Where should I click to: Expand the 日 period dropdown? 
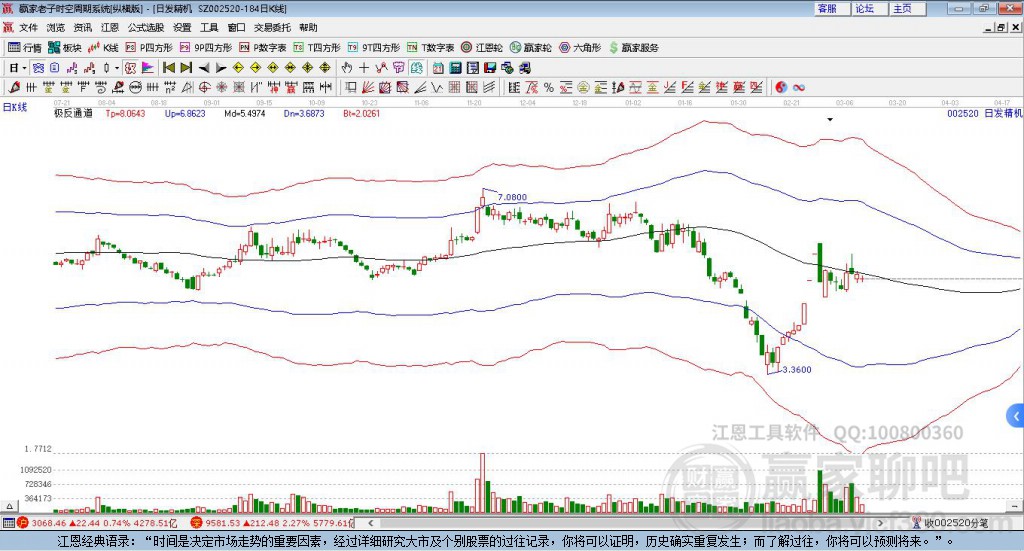point(25,68)
